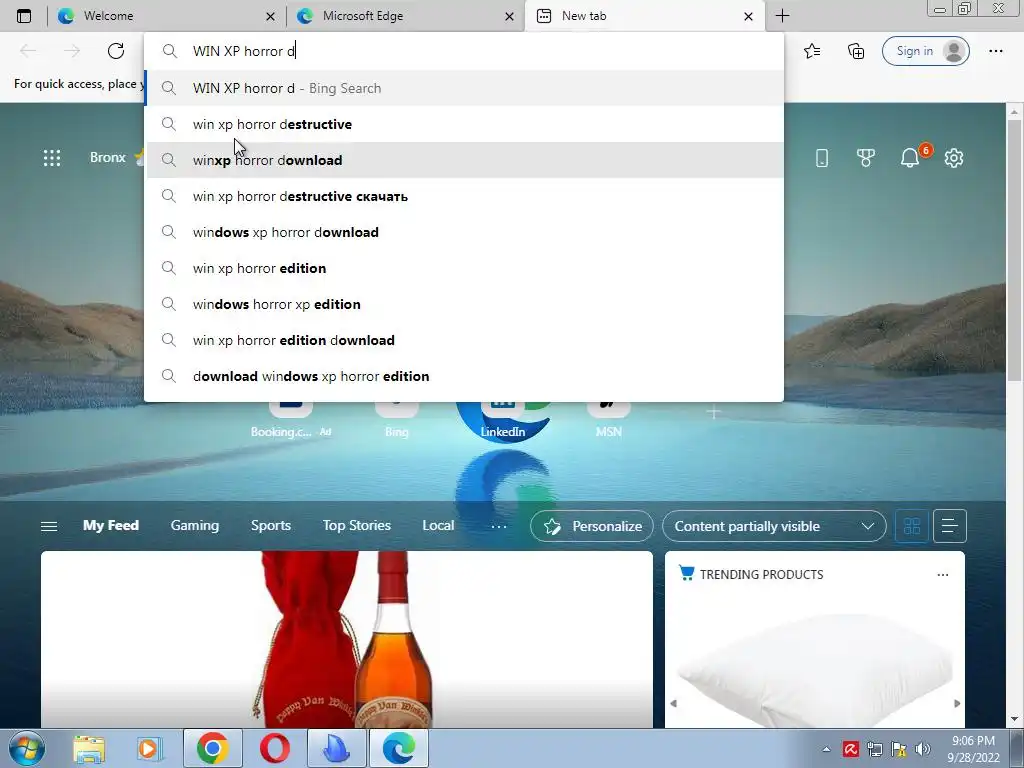Open the feed hamburger menu icon

[x=49, y=526]
